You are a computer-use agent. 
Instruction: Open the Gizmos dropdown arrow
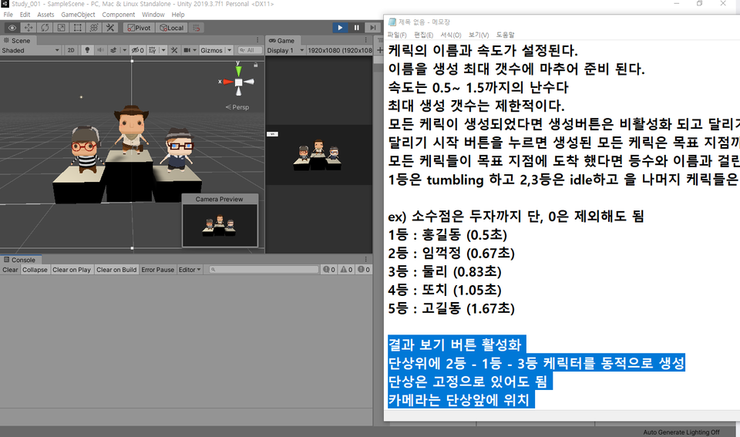229,50
